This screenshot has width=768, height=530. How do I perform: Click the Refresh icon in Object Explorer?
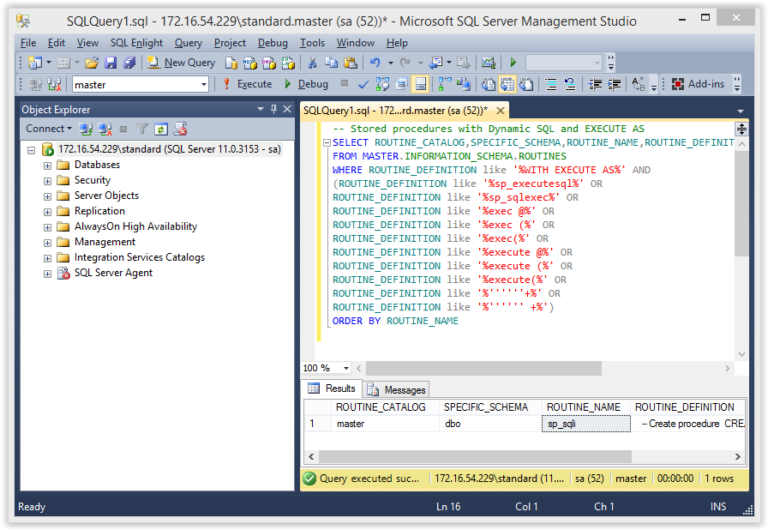[160, 129]
